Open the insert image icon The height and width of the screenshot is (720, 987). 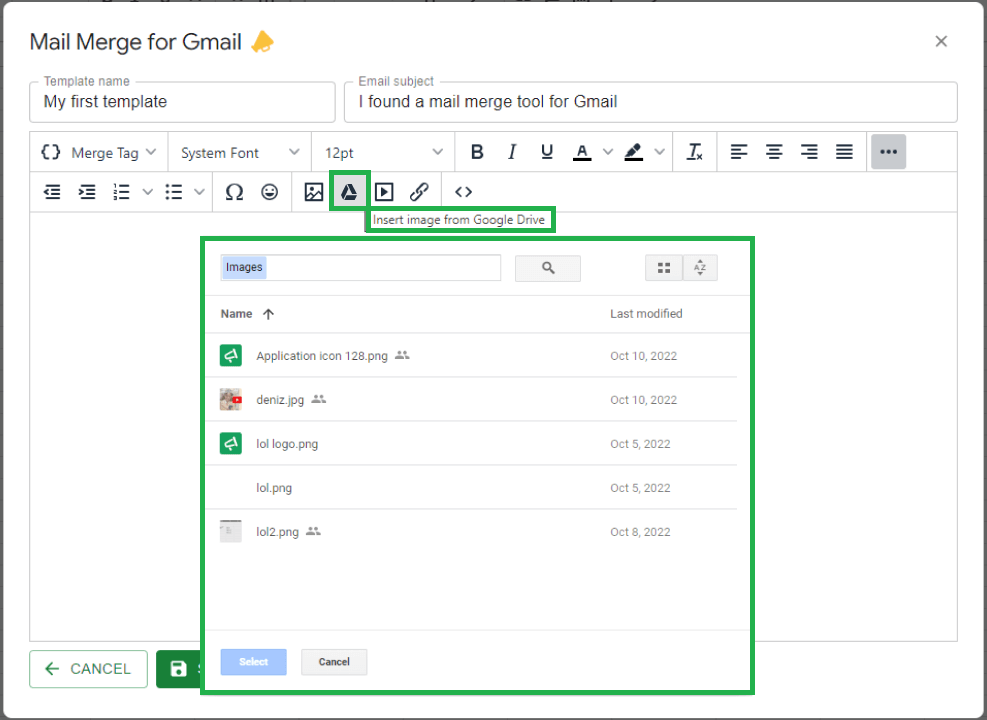313,192
